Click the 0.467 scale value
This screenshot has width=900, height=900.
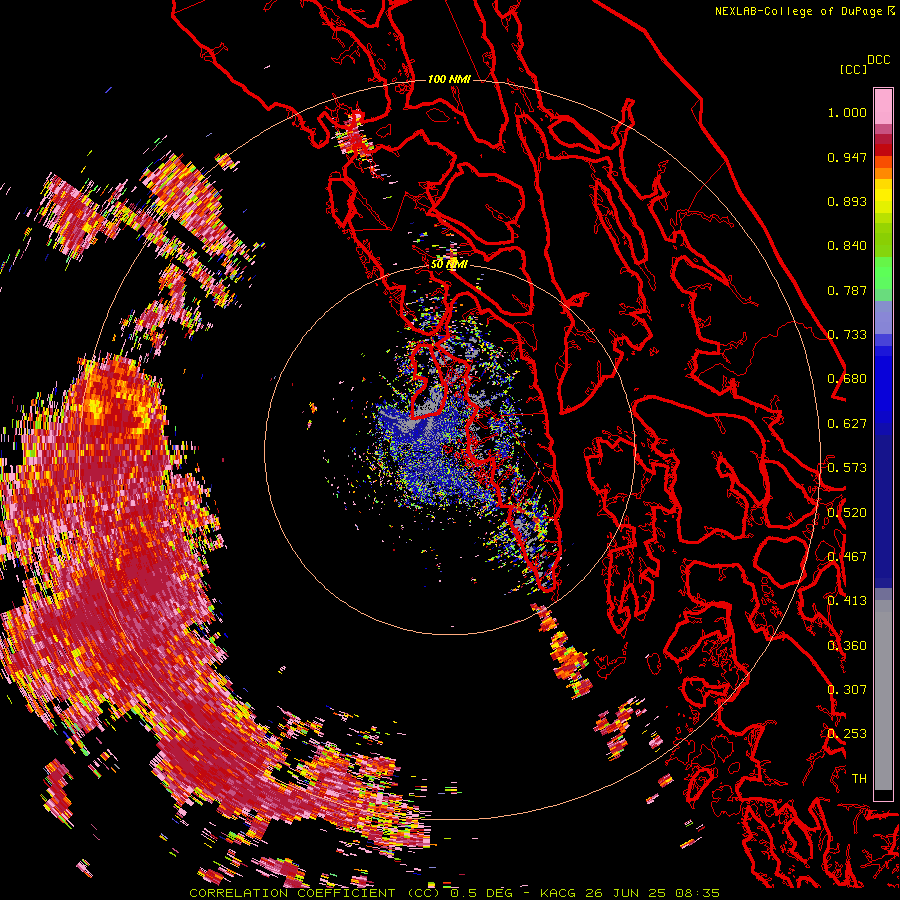coord(847,557)
